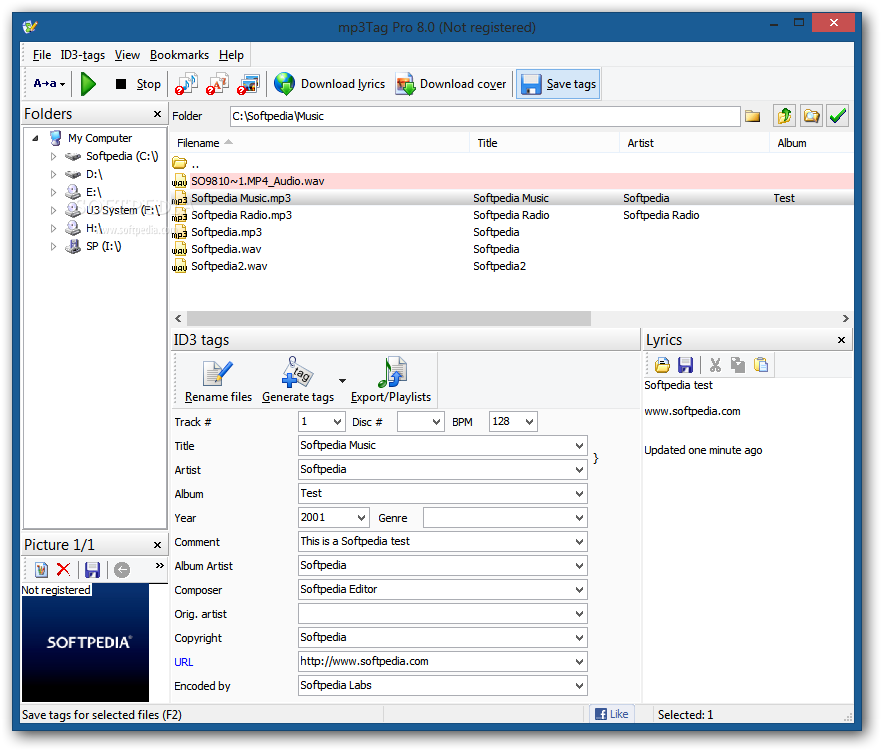
Task: Select U3 System (F:\) in folder tree
Action: [x=123, y=210]
